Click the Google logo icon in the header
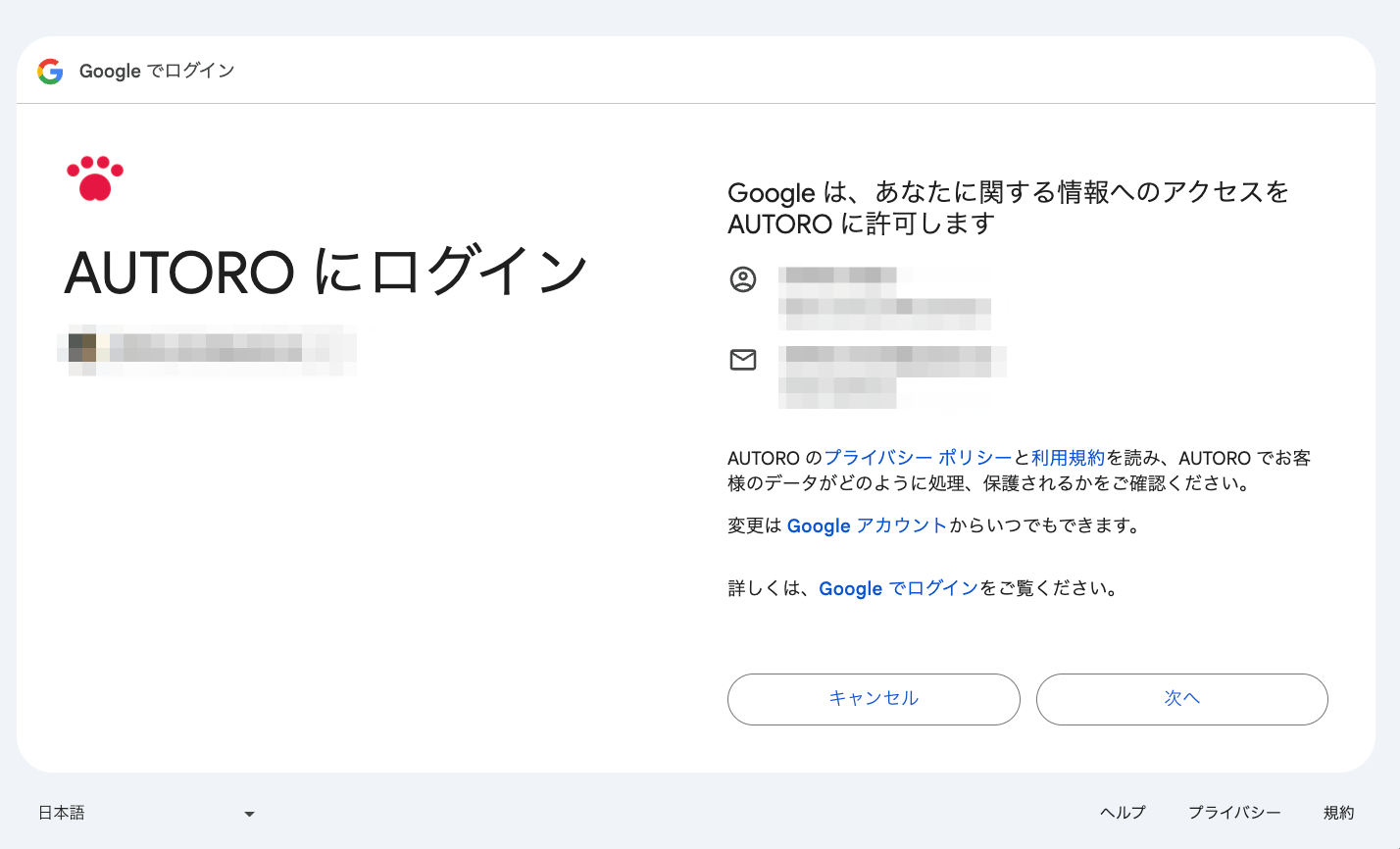1400x849 pixels. click(x=50, y=71)
